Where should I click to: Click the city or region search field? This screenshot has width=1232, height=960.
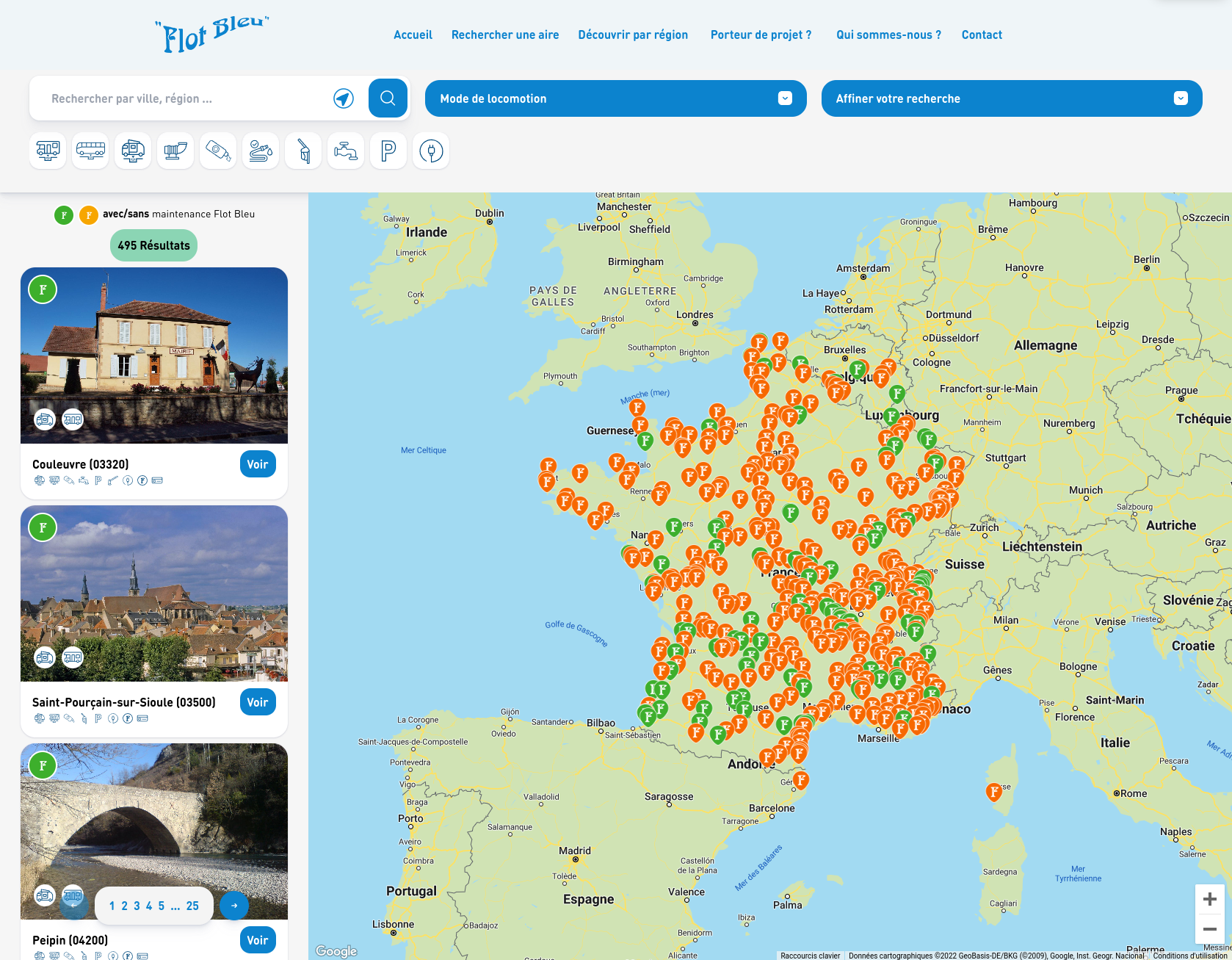tap(184, 98)
